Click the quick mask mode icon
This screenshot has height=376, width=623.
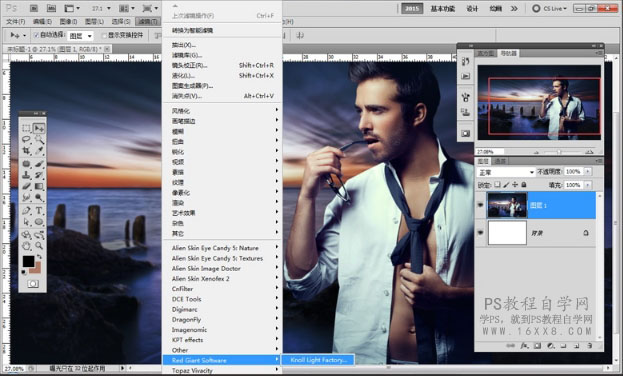(33, 283)
